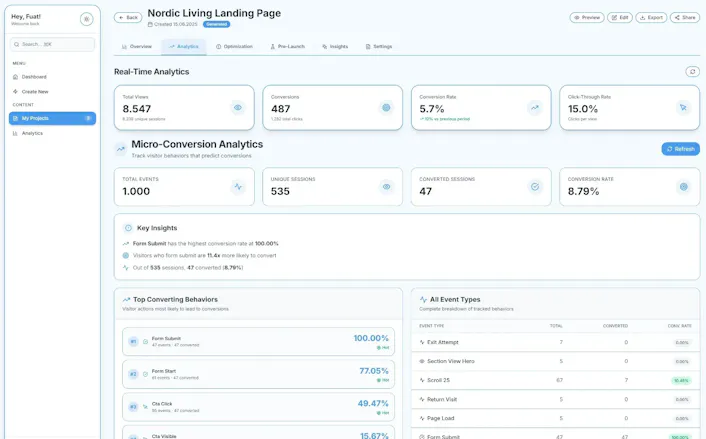Click the trend icon on Conversion Rate 5.7% card
Image resolution: width=706 pixels, height=439 pixels.
coord(534,108)
